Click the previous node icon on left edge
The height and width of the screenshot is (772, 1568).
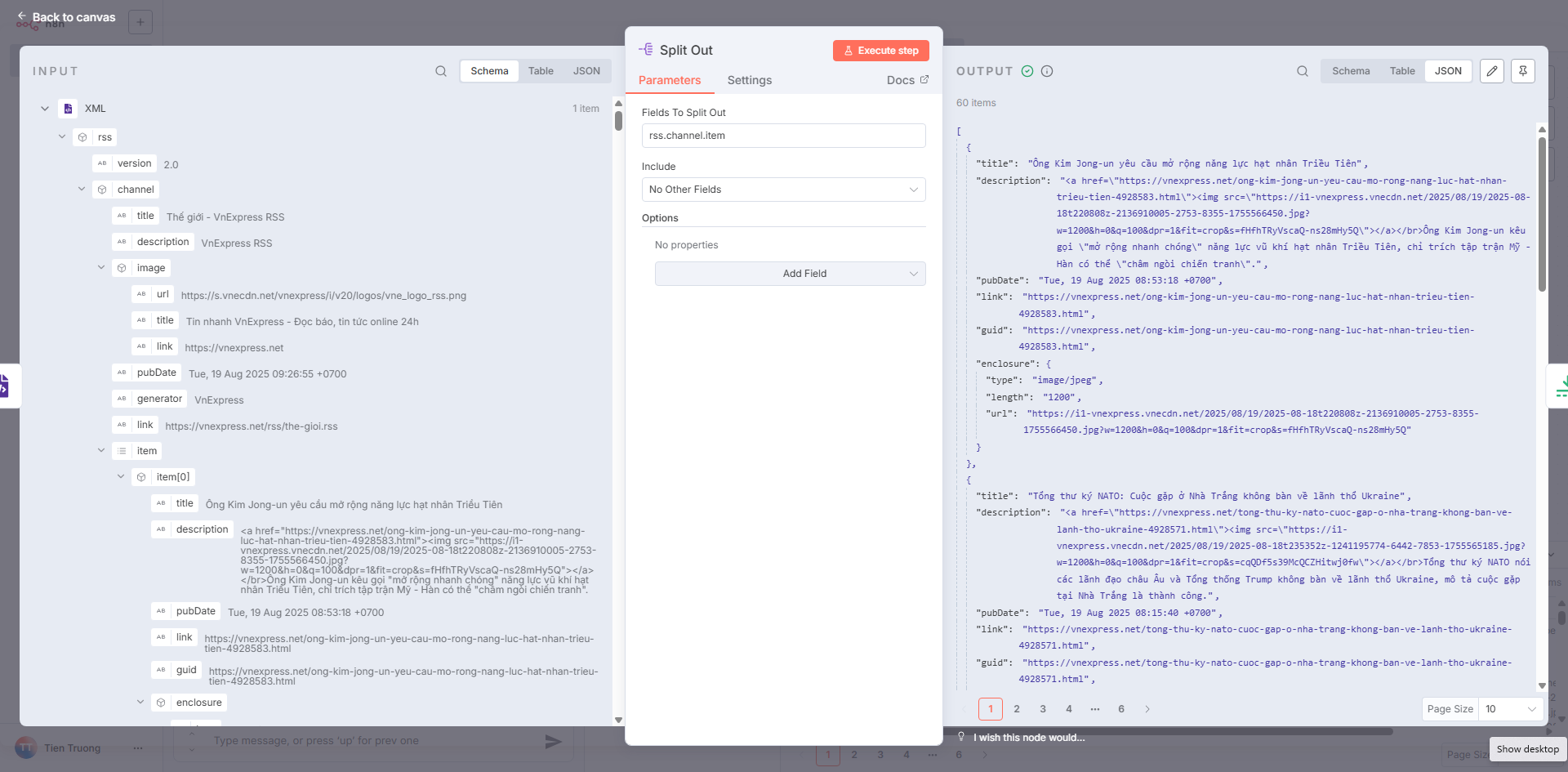coord(4,386)
